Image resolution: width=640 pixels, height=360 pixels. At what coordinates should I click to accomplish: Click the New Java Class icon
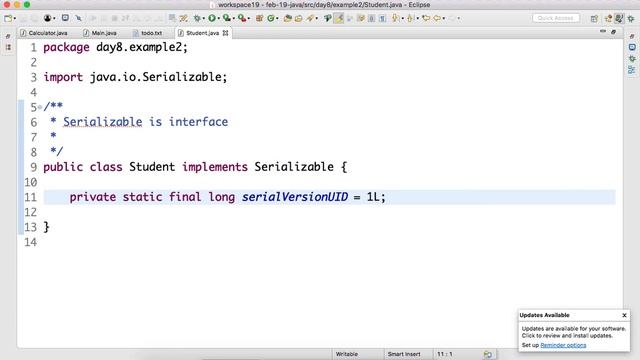(x=271, y=18)
